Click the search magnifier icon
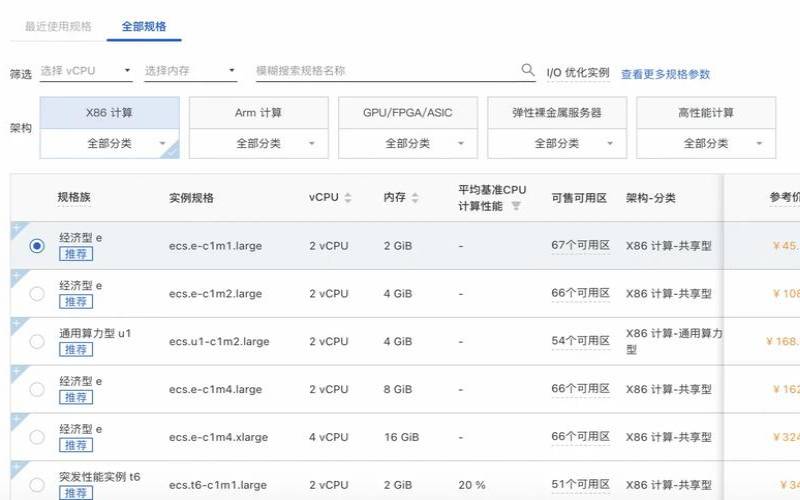 pos(528,70)
